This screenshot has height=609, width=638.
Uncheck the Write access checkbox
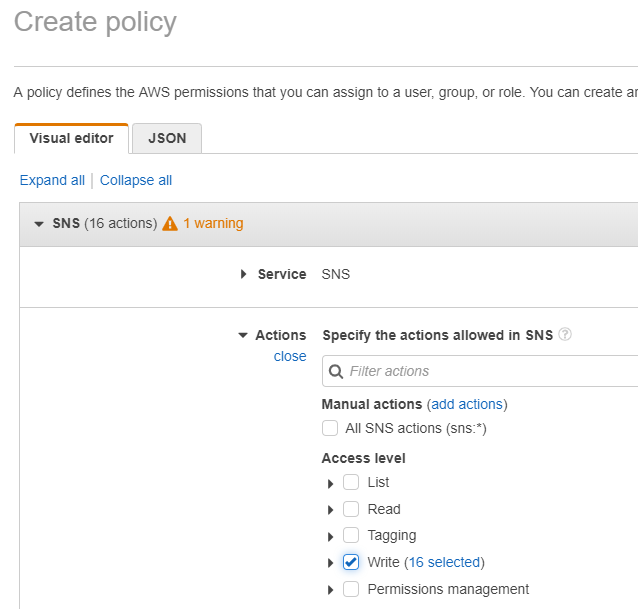[351, 562]
